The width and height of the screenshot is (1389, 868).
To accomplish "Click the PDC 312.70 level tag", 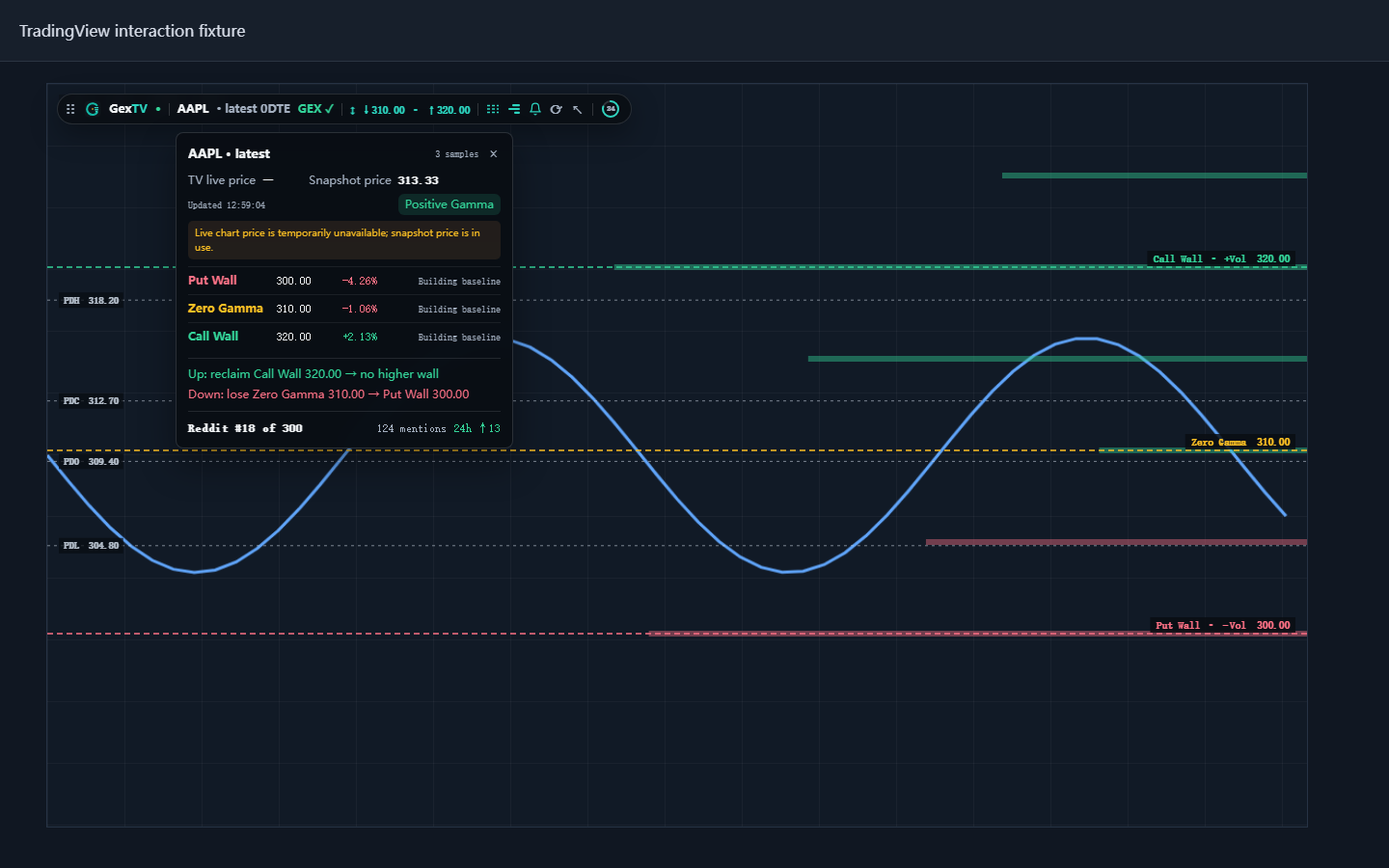I will (92, 401).
